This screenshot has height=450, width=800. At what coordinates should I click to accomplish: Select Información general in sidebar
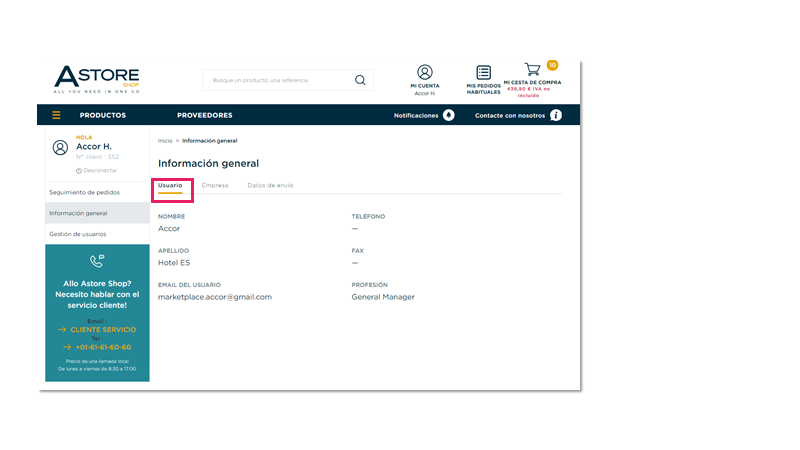click(97, 213)
